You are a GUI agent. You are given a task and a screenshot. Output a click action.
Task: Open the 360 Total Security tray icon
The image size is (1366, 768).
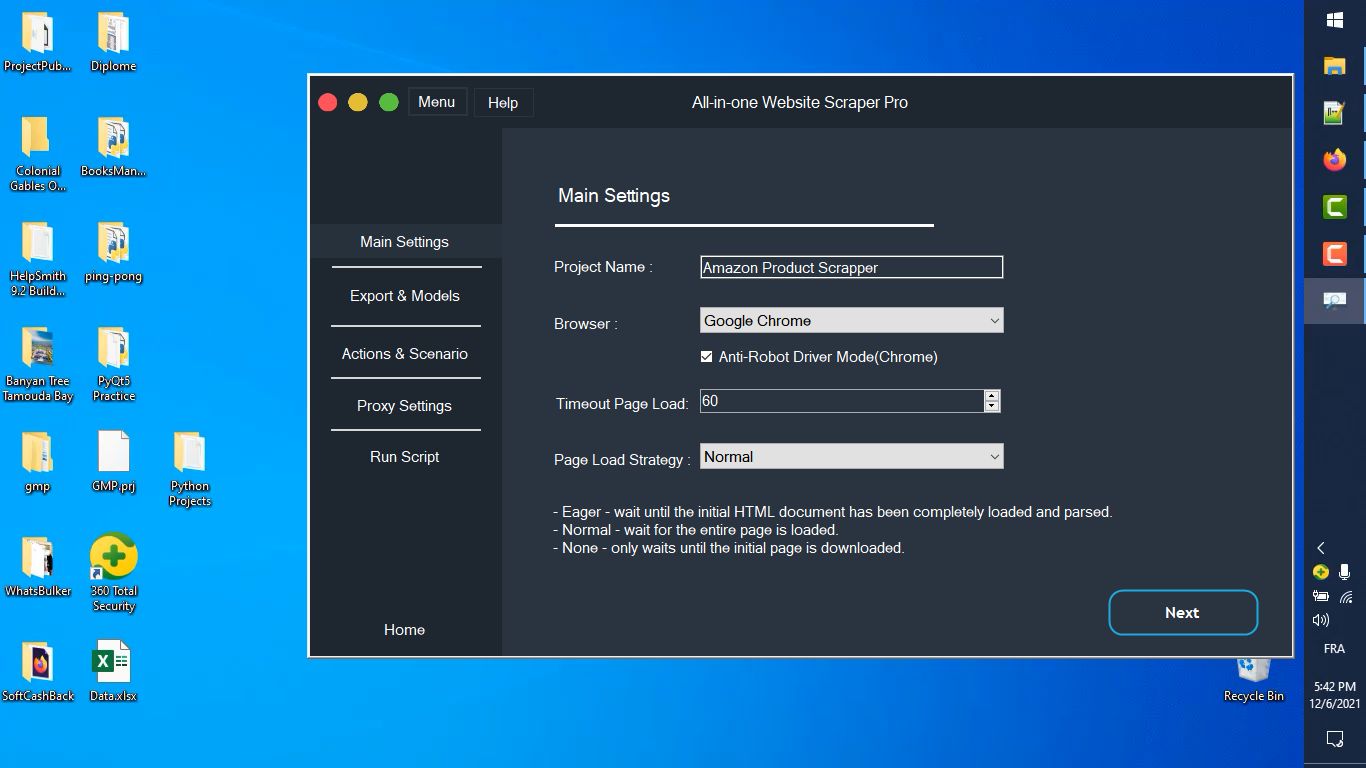point(1321,573)
